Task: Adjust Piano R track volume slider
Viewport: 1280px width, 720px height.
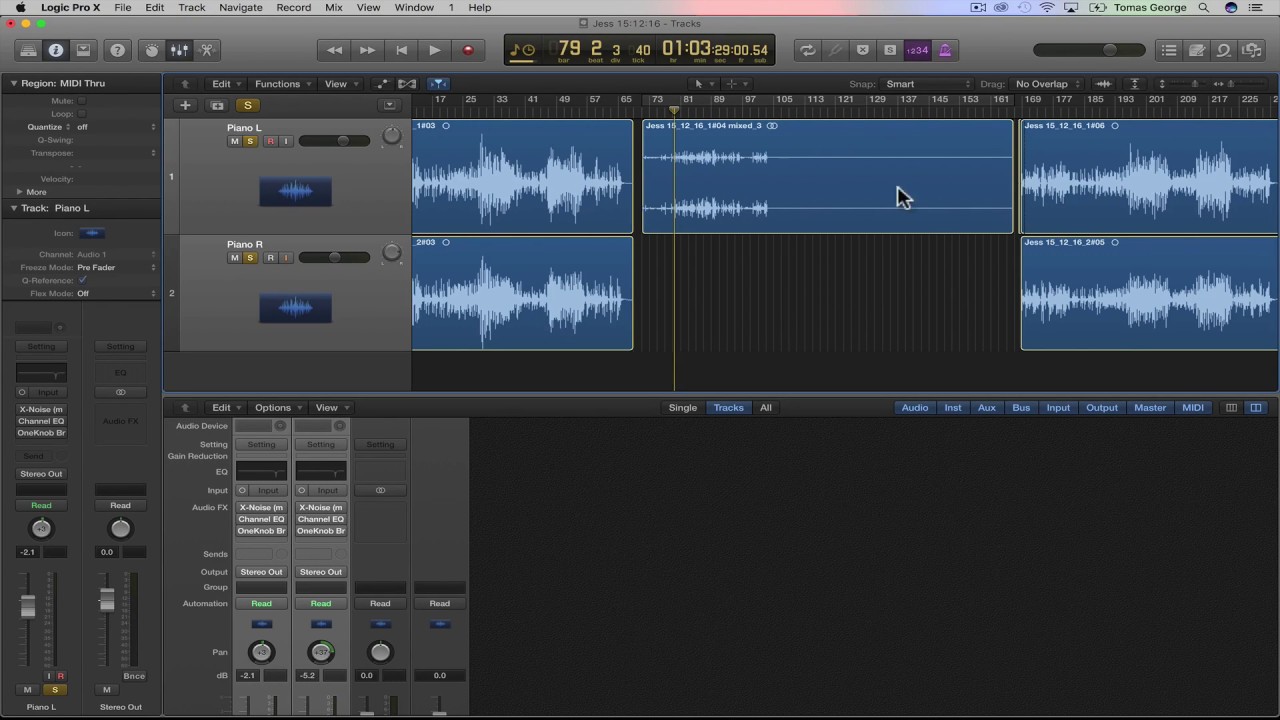Action: (335, 258)
